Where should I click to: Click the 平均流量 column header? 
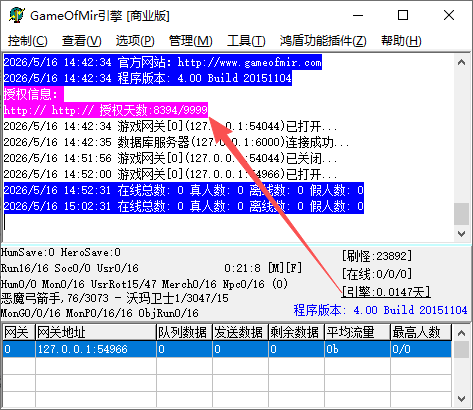(357, 332)
